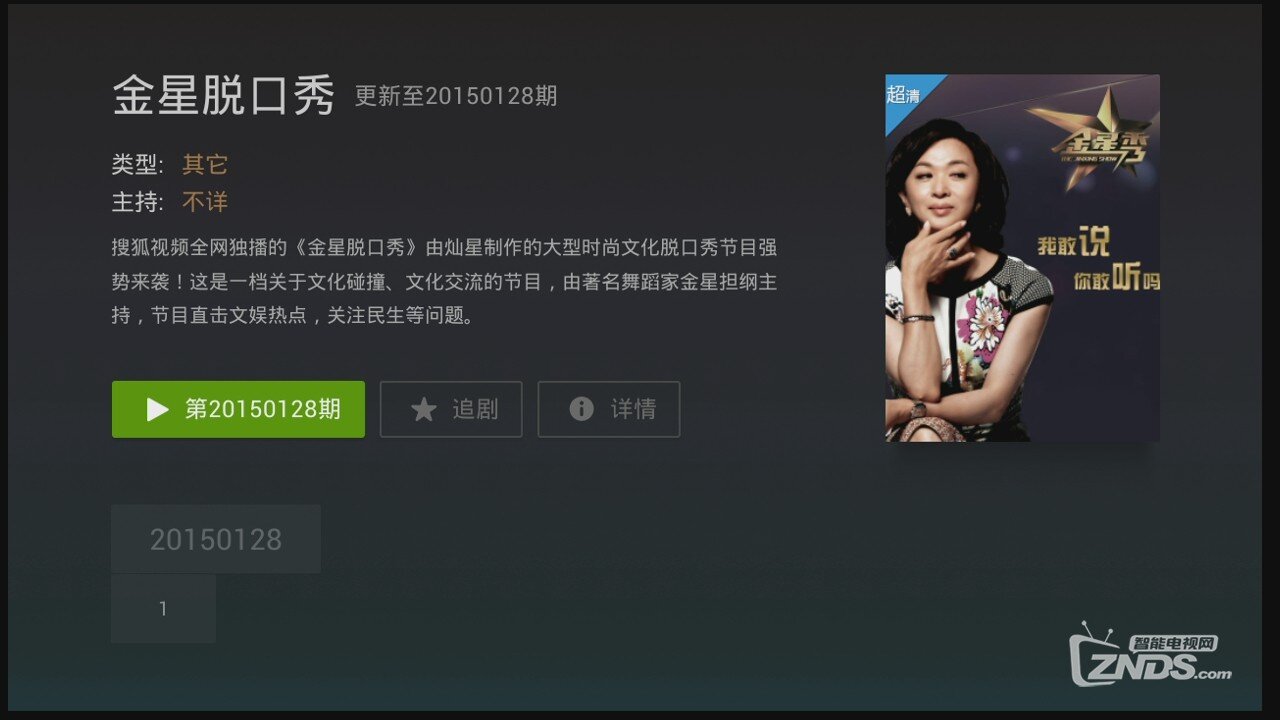Click the 其它 type value
The image size is (1280, 720).
[x=205, y=164]
